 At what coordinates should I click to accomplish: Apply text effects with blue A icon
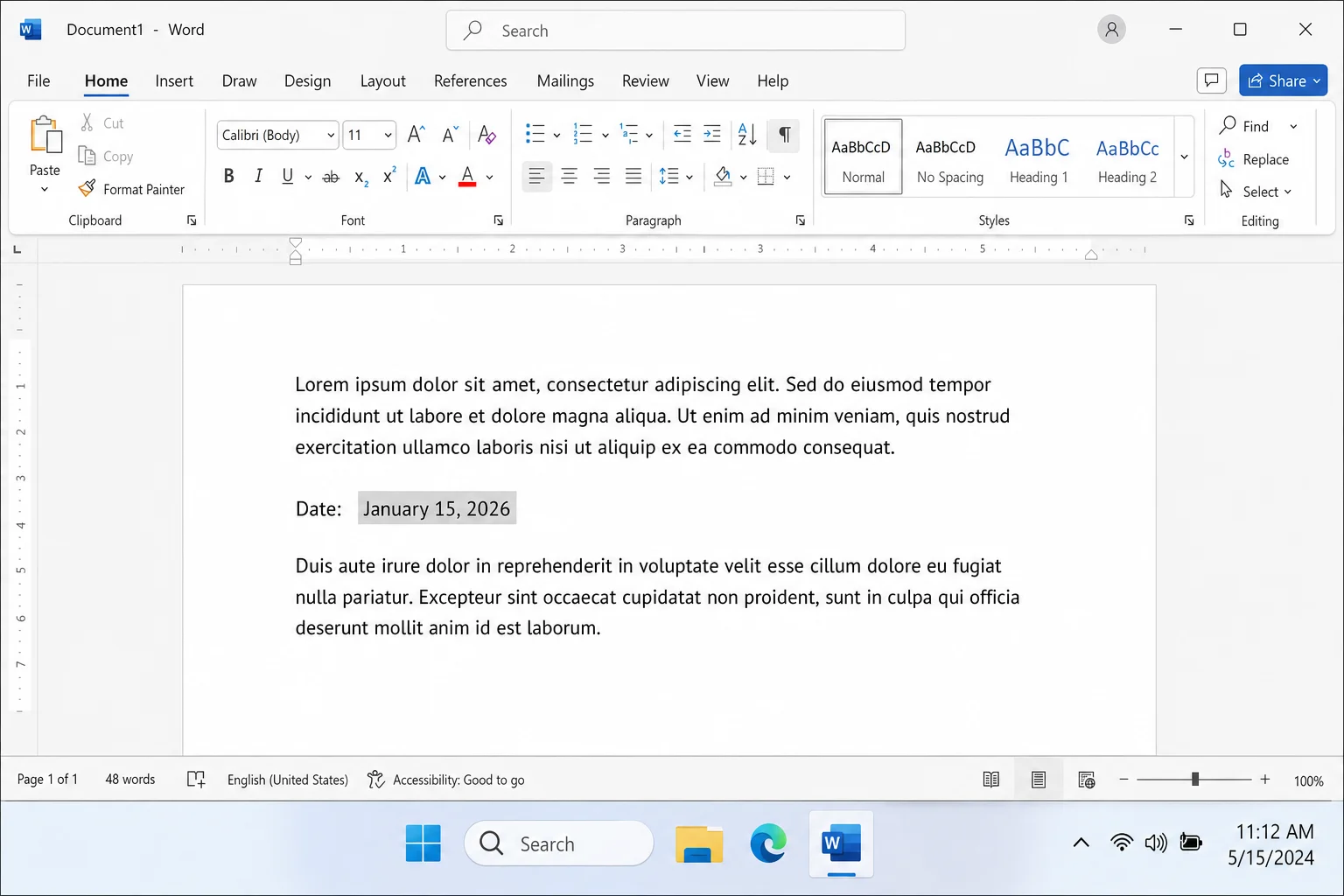423,177
